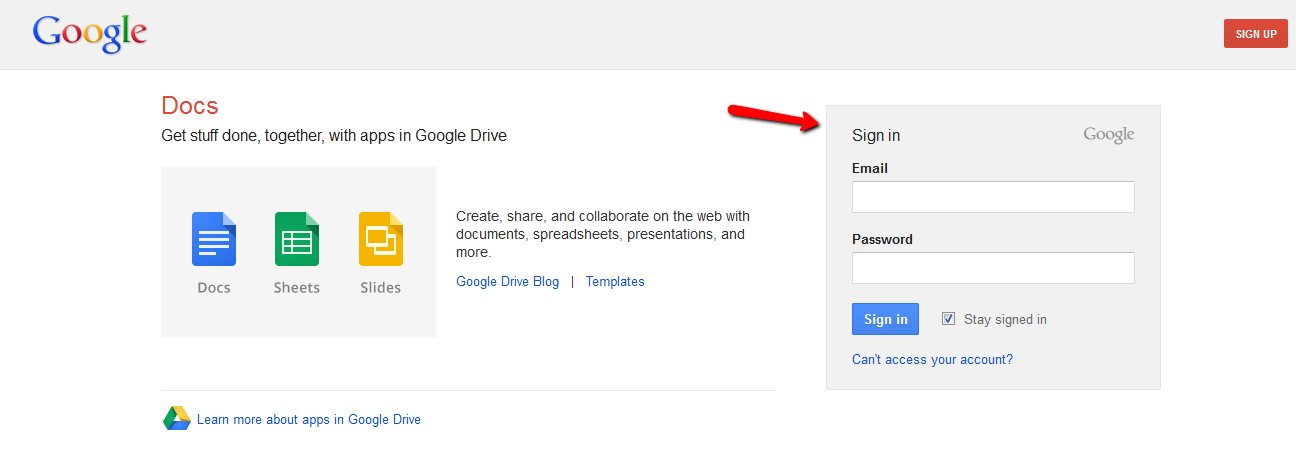1296x453 pixels.
Task: Focus the Email input field
Action: (x=993, y=197)
